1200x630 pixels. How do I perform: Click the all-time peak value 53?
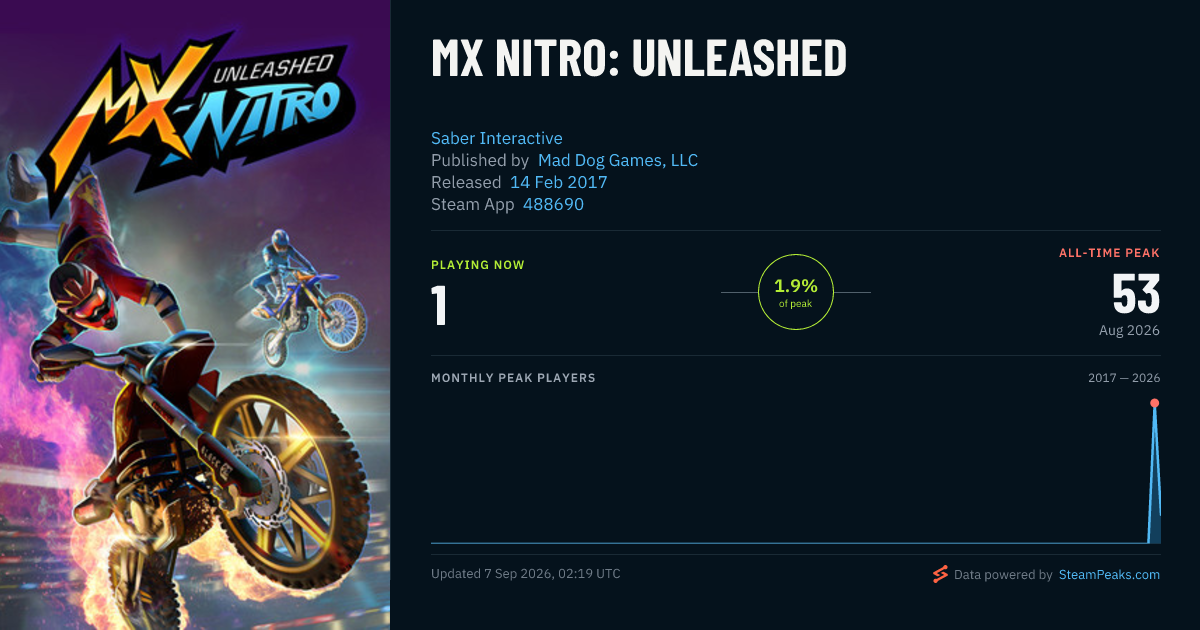coord(1136,294)
